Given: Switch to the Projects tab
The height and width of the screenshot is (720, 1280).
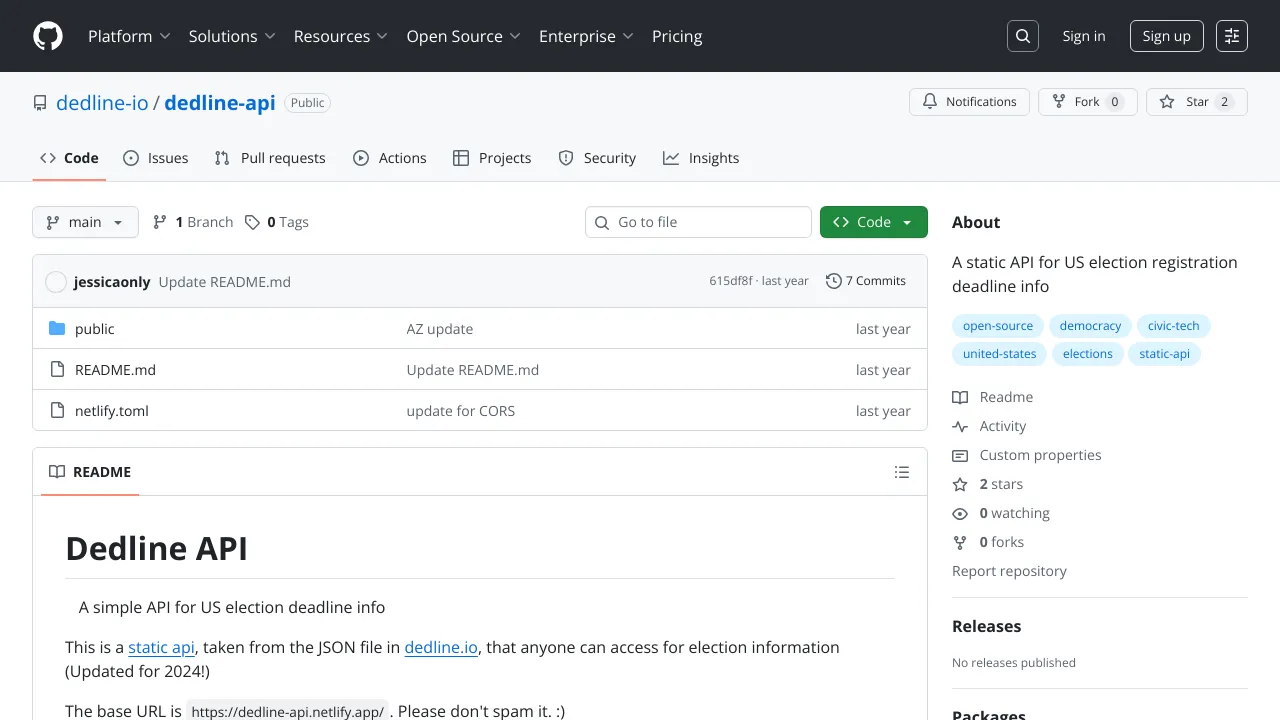Looking at the screenshot, I should (492, 158).
